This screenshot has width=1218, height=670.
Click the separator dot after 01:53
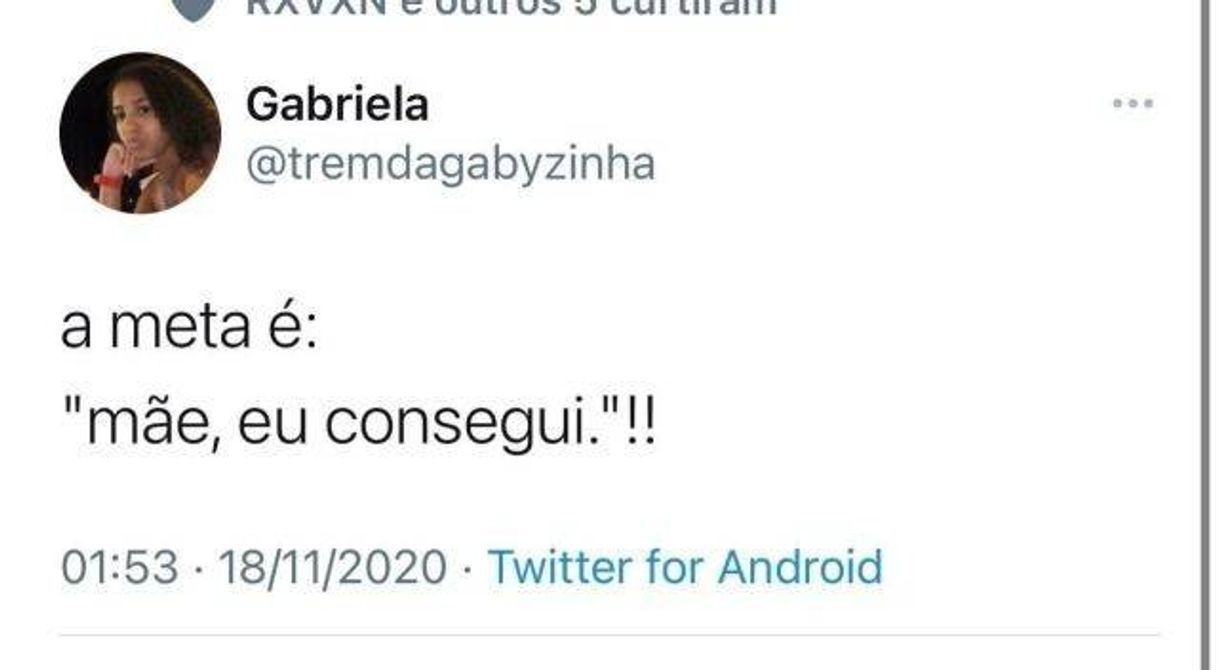[198, 570]
